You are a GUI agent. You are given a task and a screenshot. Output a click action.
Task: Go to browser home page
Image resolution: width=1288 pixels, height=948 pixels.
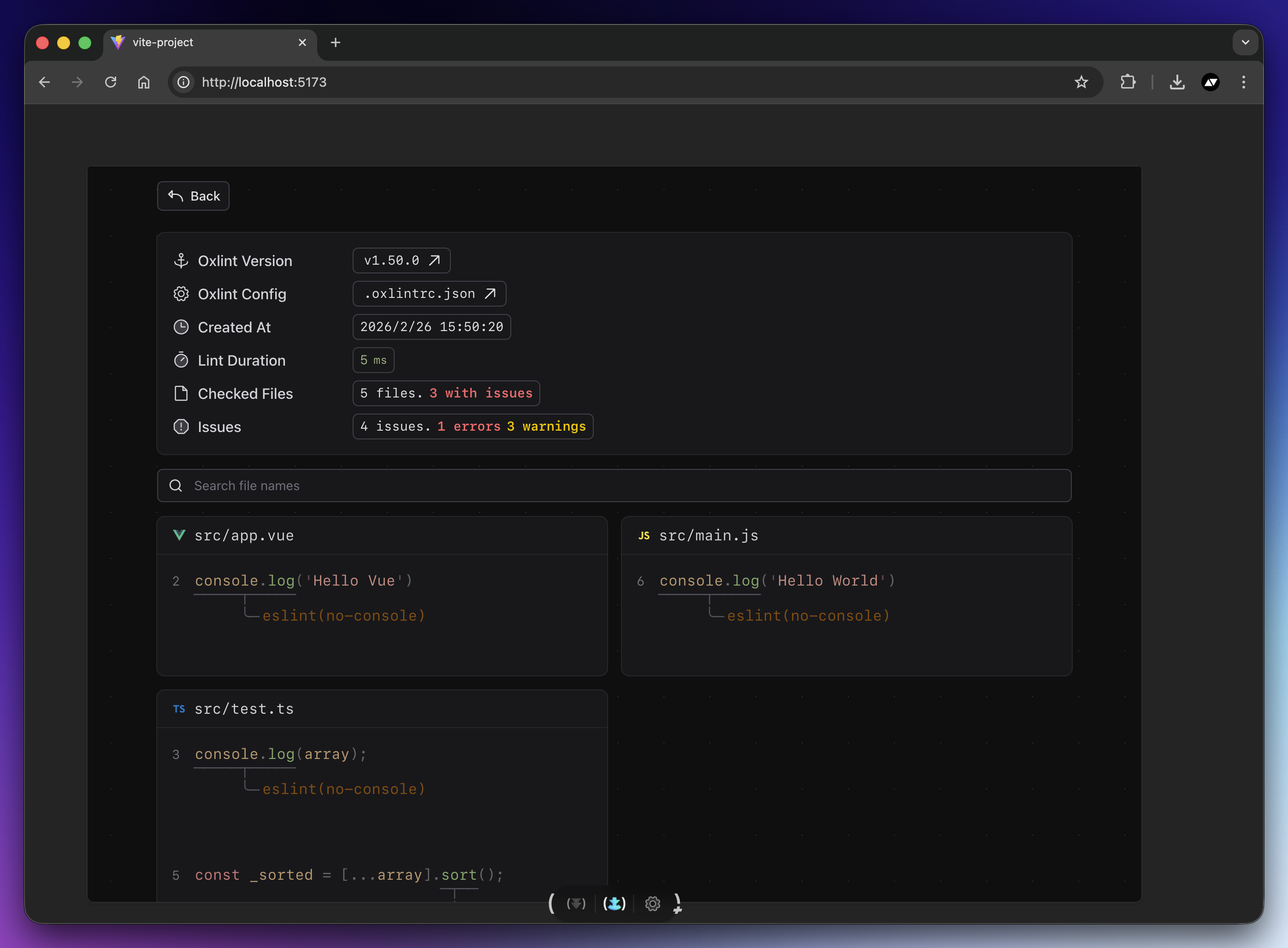pyautogui.click(x=143, y=82)
